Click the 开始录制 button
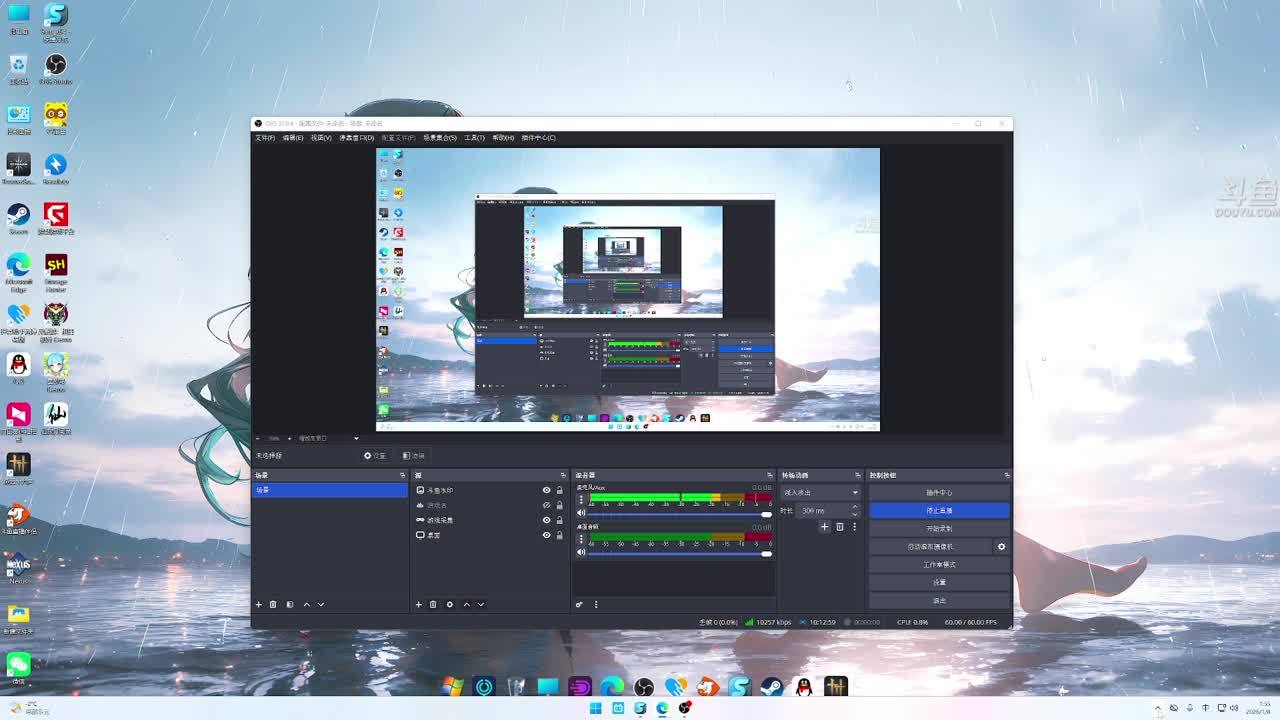The width and height of the screenshot is (1280, 720). tap(938, 529)
